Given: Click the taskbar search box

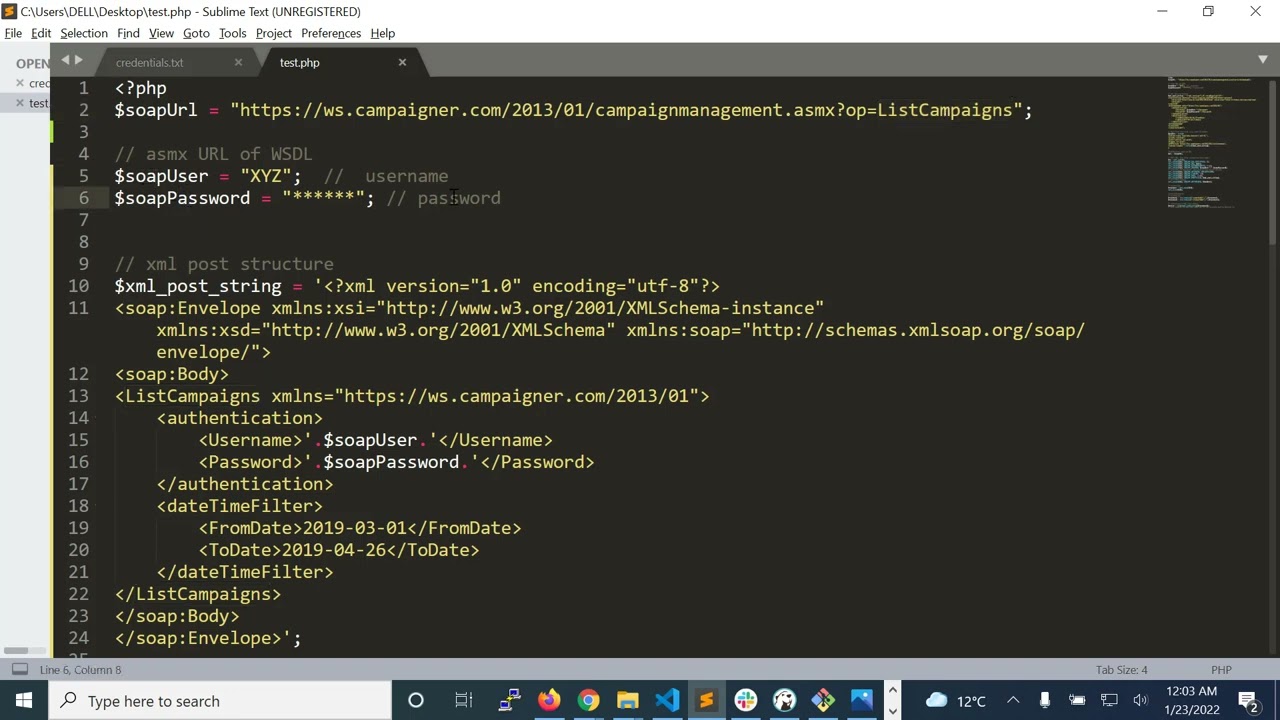Looking at the screenshot, I should click(x=219, y=700).
